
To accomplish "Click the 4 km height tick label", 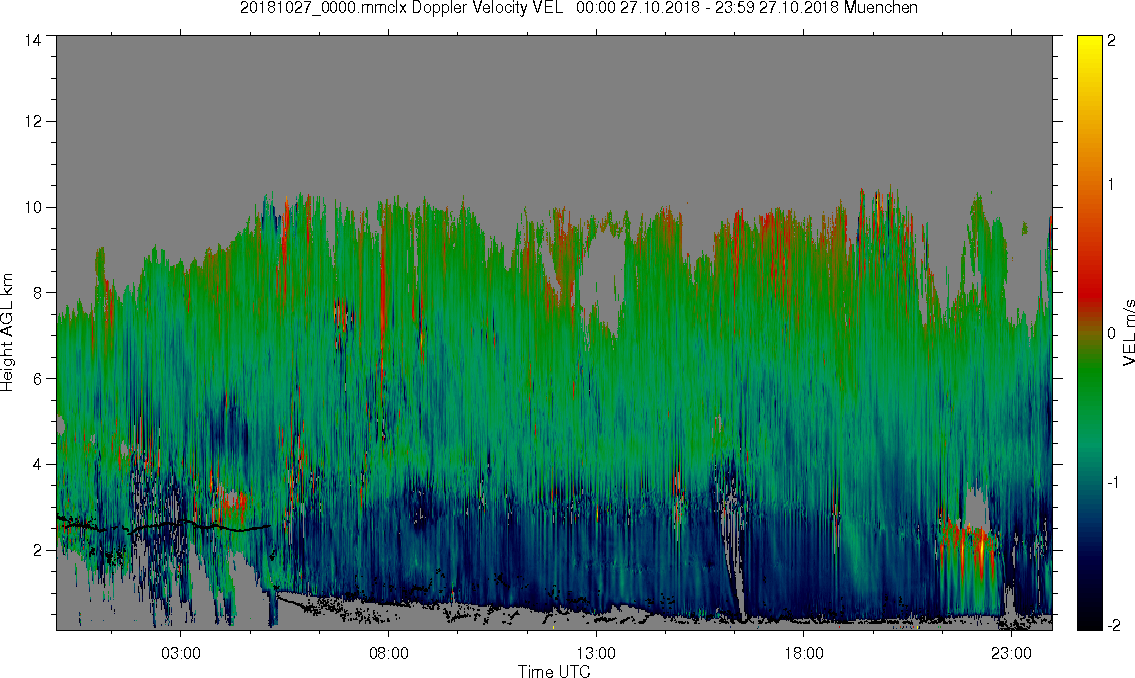I will tap(36, 465).
